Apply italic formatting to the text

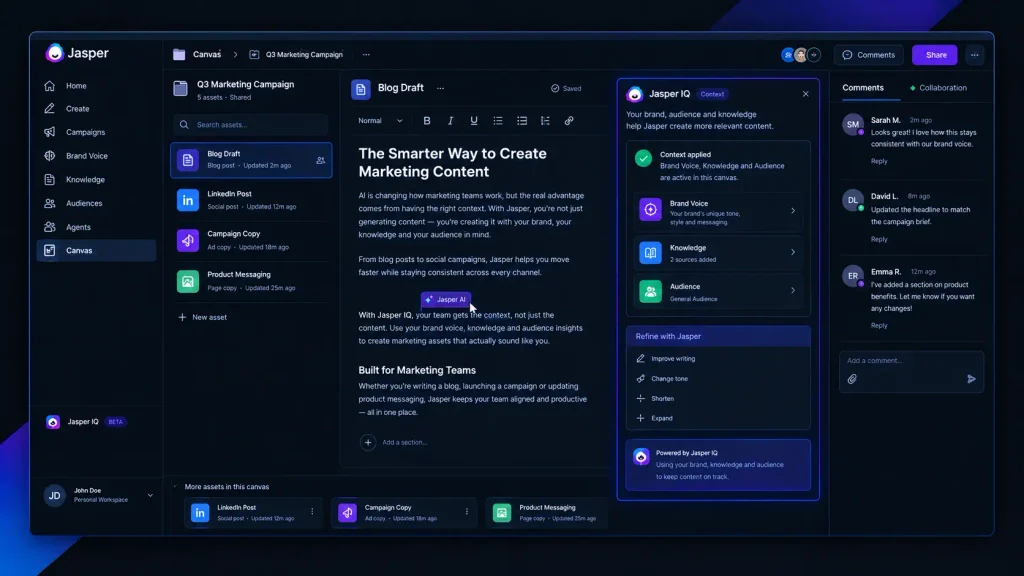pyautogui.click(x=450, y=121)
